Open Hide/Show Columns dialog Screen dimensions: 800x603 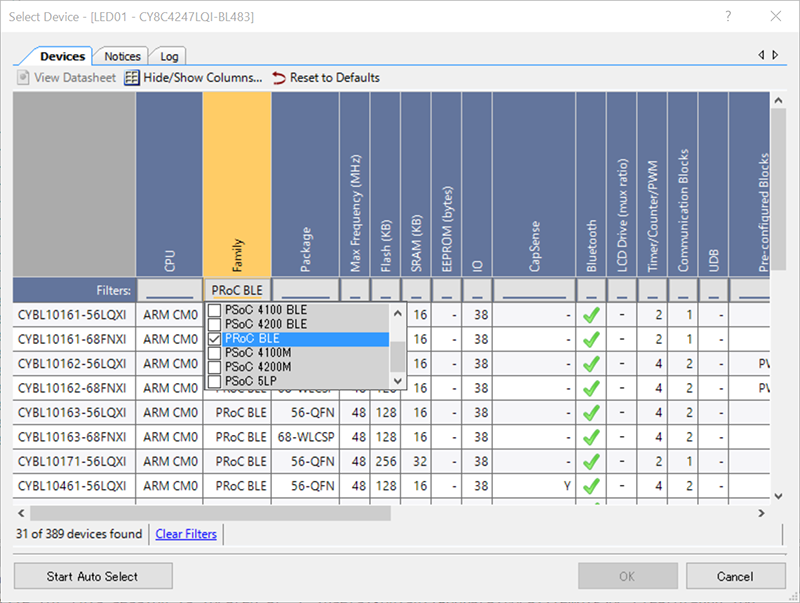coord(193,78)
